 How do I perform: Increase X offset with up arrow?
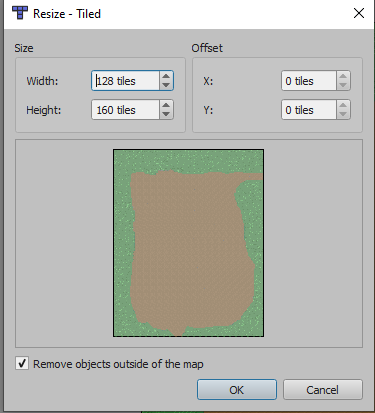coord(343,76)
